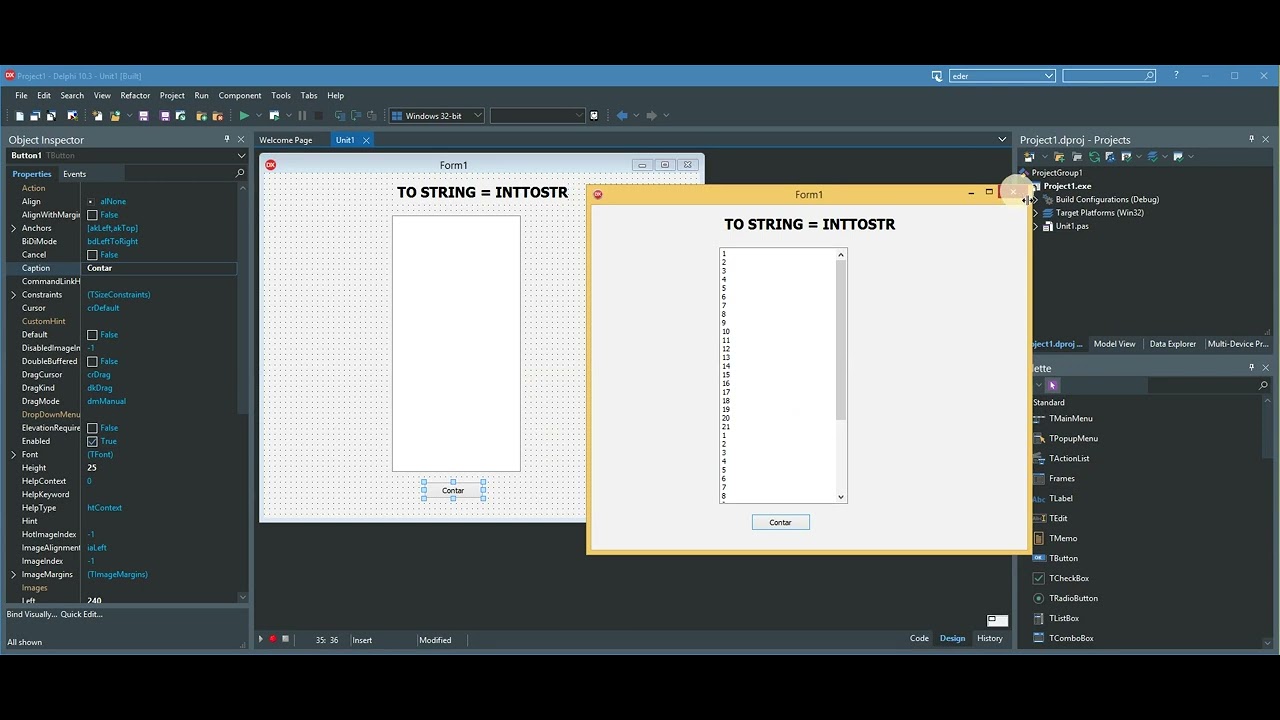This screenshot has height=720, width=1280.
Task: Click the red record macro icon
Action: [x=272, y=639]
